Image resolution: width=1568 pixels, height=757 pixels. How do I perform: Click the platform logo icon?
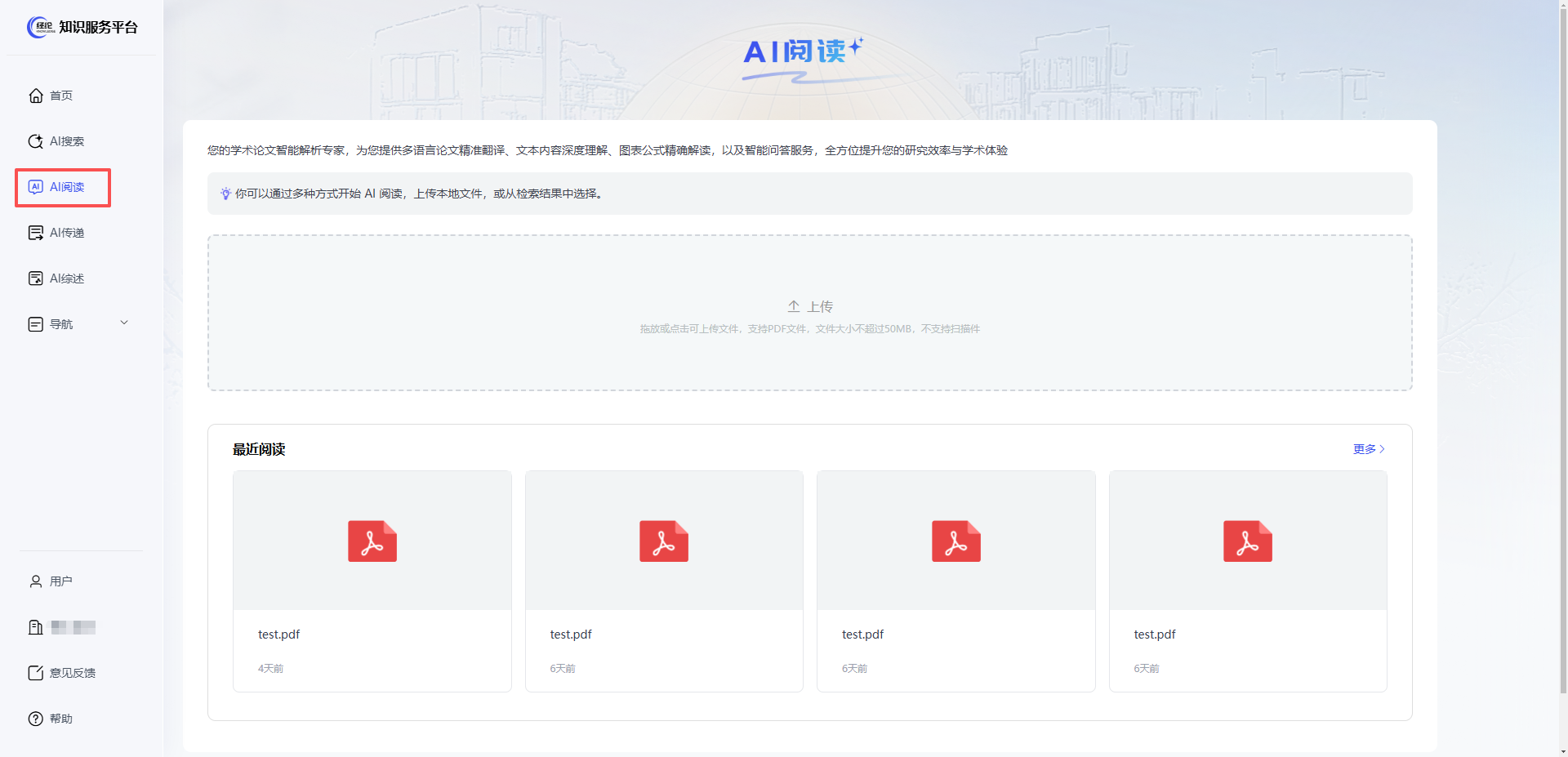(38, 26)
